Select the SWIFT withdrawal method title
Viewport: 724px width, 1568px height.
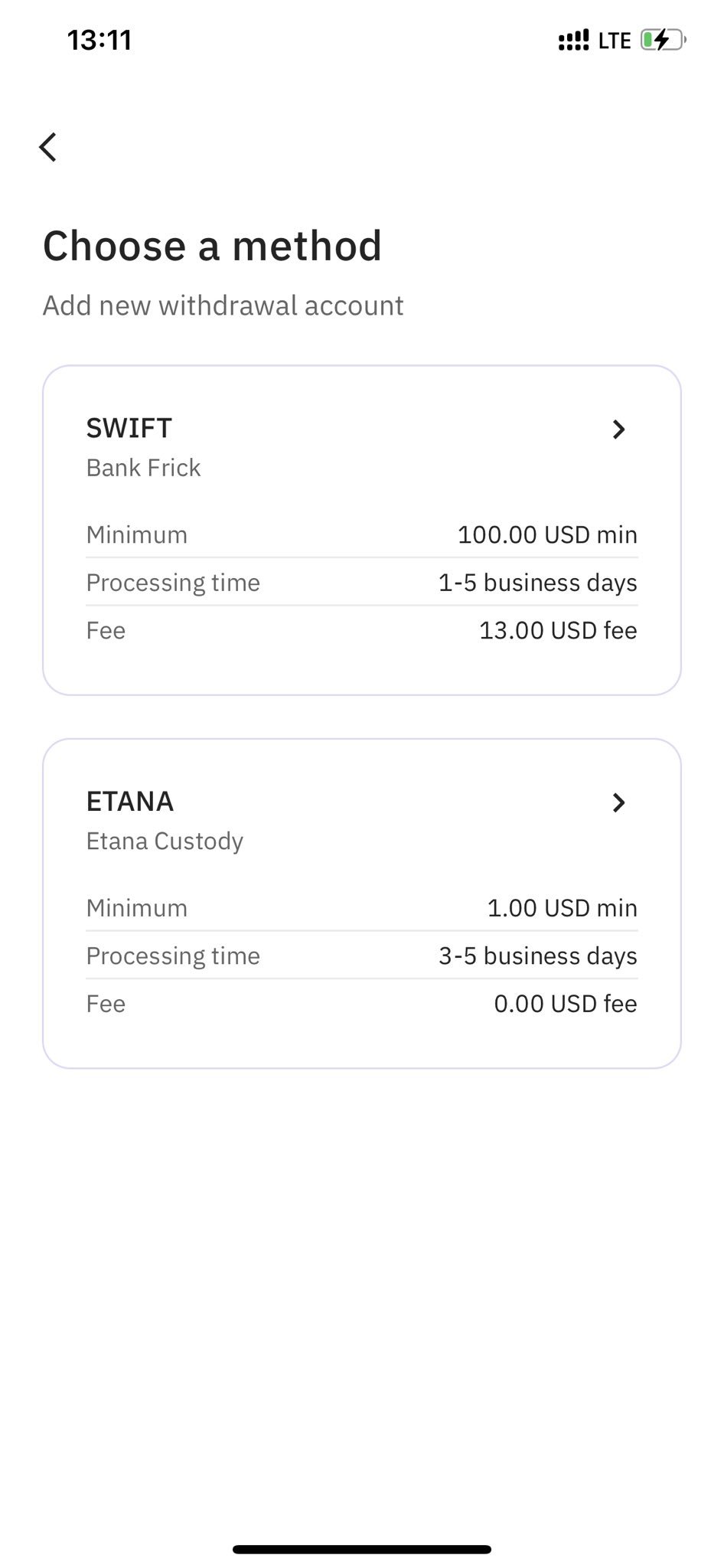point(129,428)
